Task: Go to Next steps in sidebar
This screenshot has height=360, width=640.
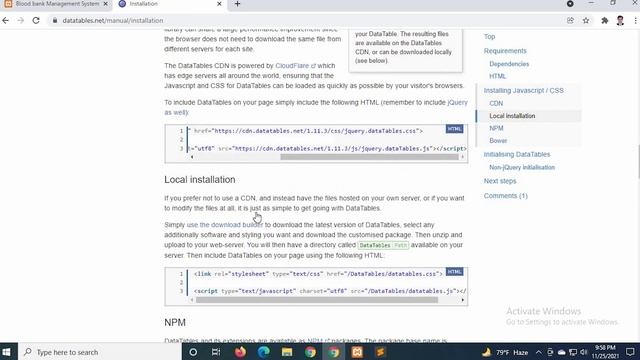Action: [x=500, y=181]
